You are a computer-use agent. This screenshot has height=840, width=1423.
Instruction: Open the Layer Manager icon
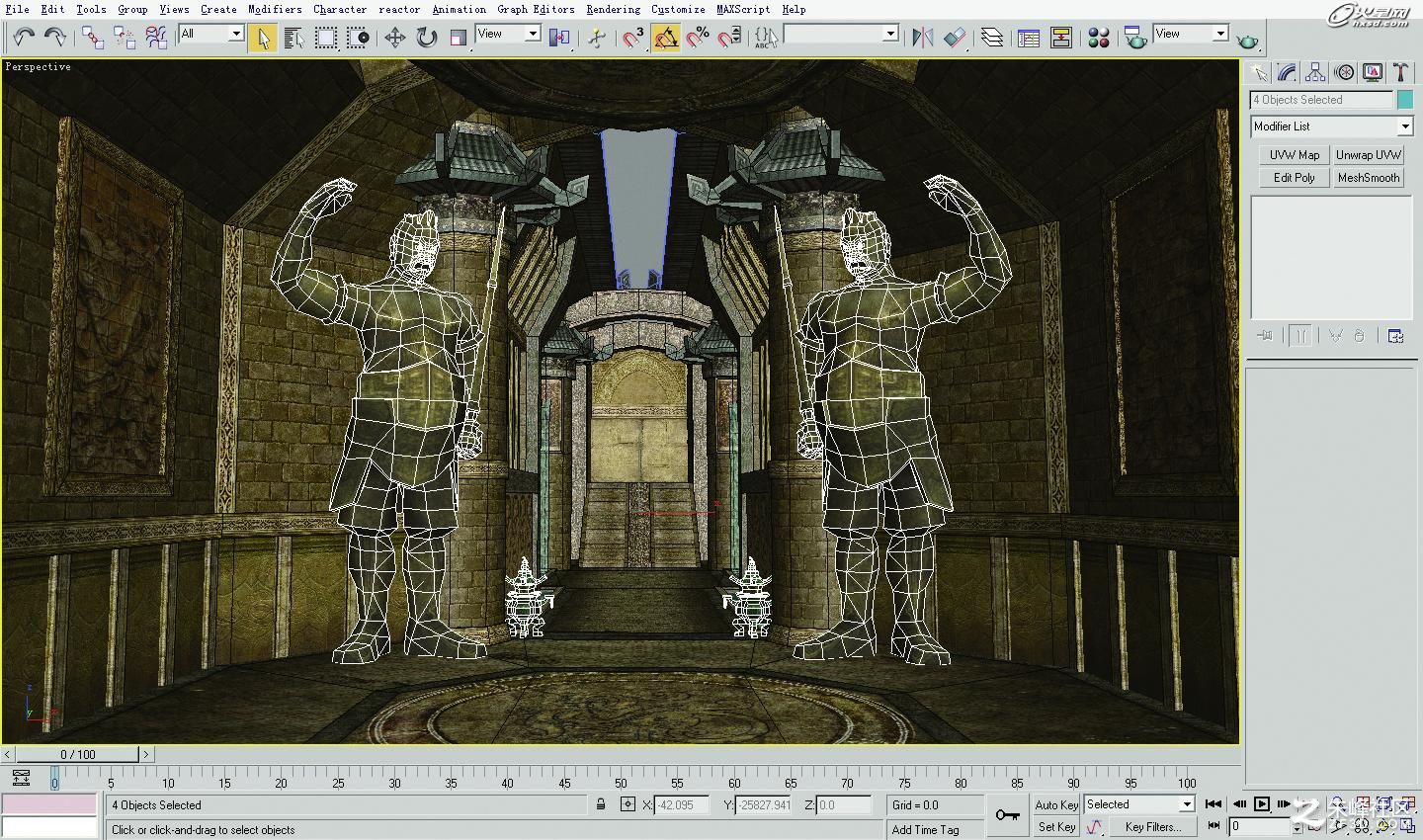pos(992,38)
